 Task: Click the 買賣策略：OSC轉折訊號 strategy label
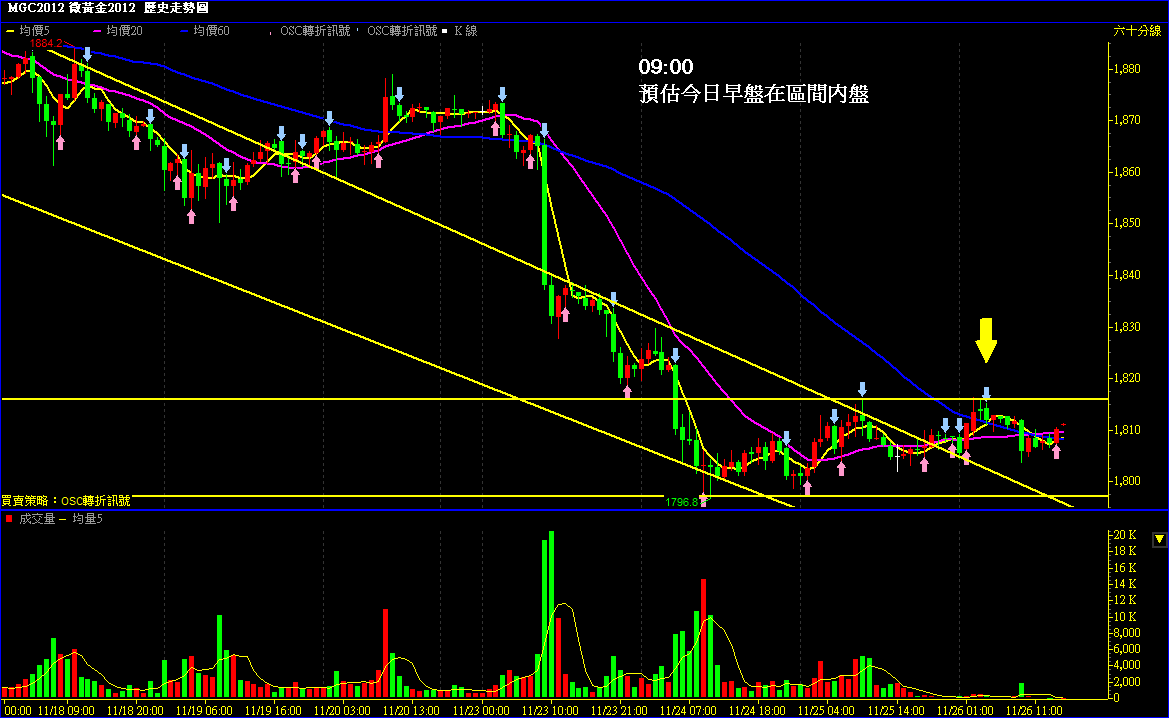pyautogui.click(x=66, y=501)
